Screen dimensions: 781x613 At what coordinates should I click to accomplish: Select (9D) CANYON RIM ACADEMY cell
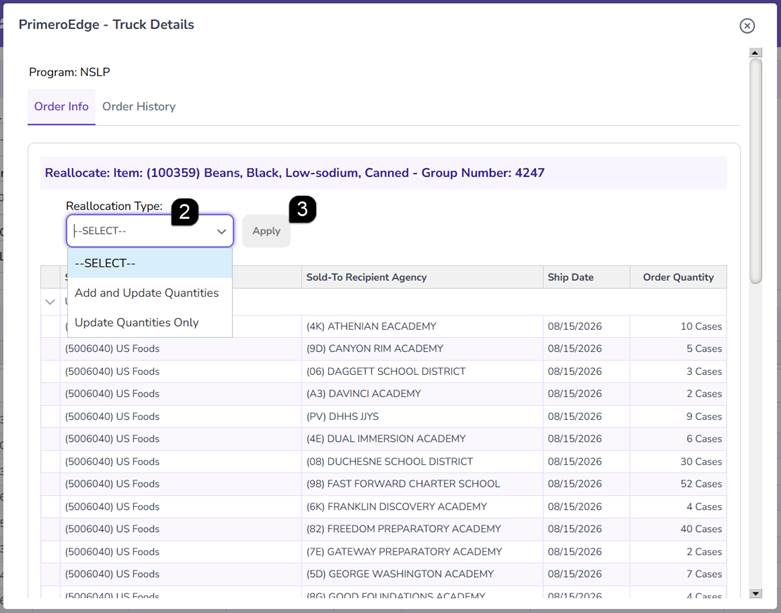[x=422, y=349]
